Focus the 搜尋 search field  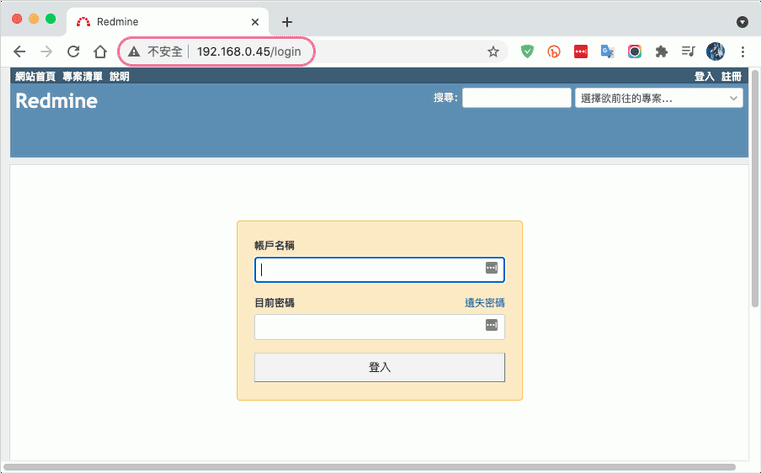(x=517, y=98)
